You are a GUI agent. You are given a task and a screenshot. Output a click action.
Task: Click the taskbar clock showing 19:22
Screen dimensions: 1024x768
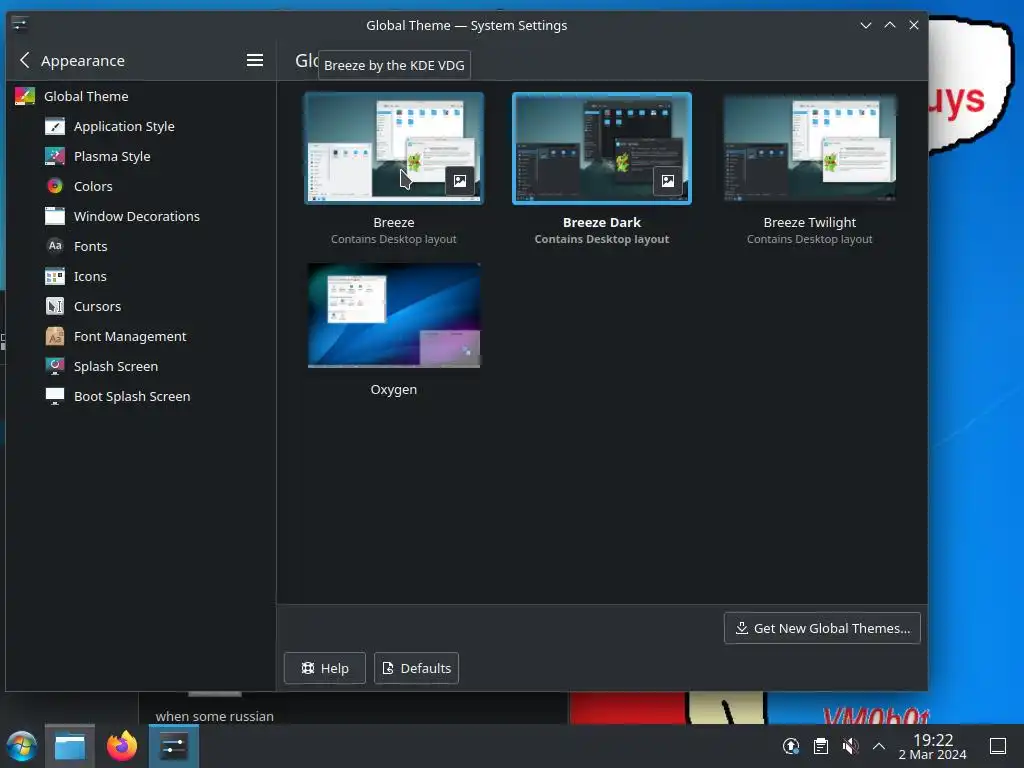click(x=933, y=746)
